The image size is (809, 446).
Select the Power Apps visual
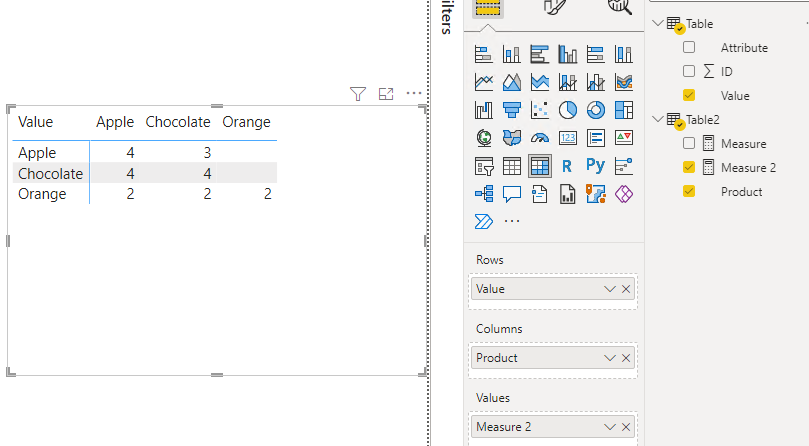[623, 194]
